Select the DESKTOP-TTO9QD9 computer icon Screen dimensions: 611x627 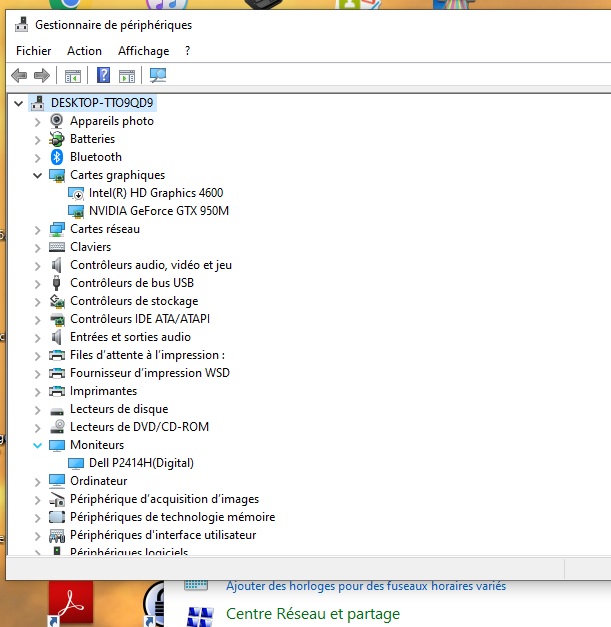coord(38,103)
